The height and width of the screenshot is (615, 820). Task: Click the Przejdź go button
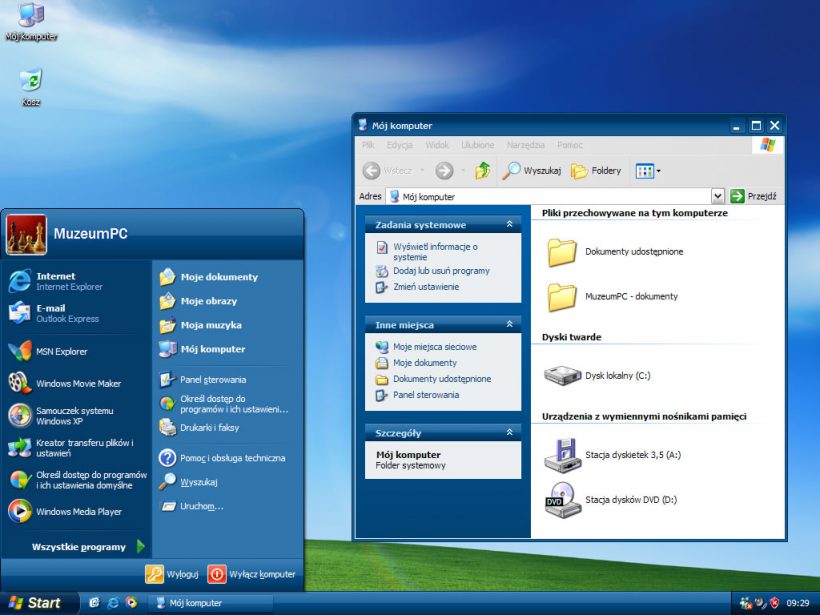click(x=754, y=197)
